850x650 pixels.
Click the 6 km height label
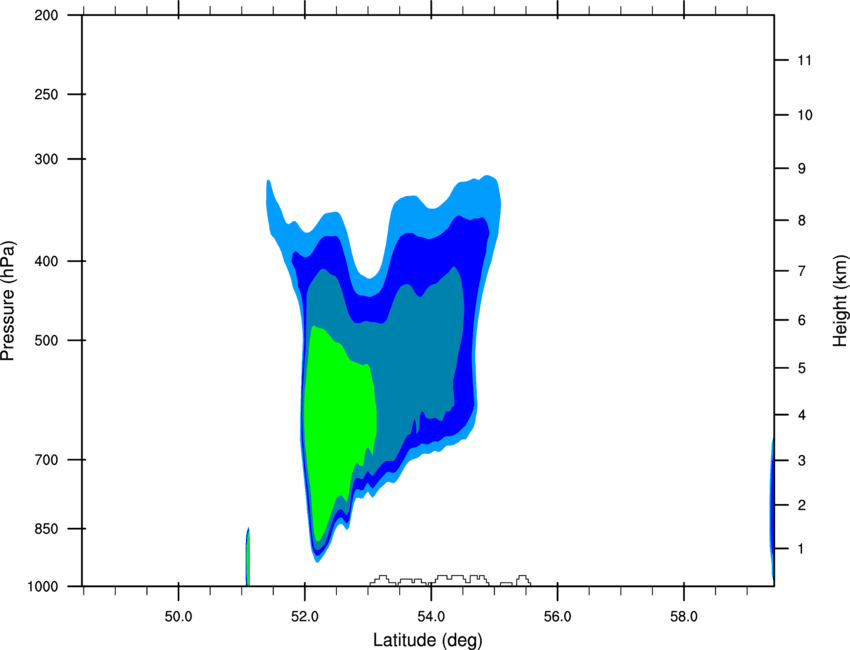[x=802, y=320]
